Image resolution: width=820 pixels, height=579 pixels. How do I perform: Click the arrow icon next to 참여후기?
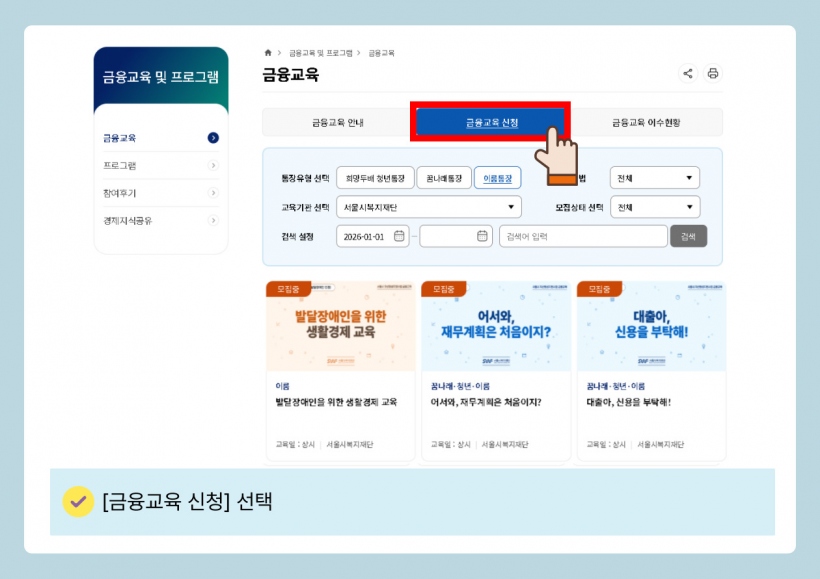[x=213, y=193]
